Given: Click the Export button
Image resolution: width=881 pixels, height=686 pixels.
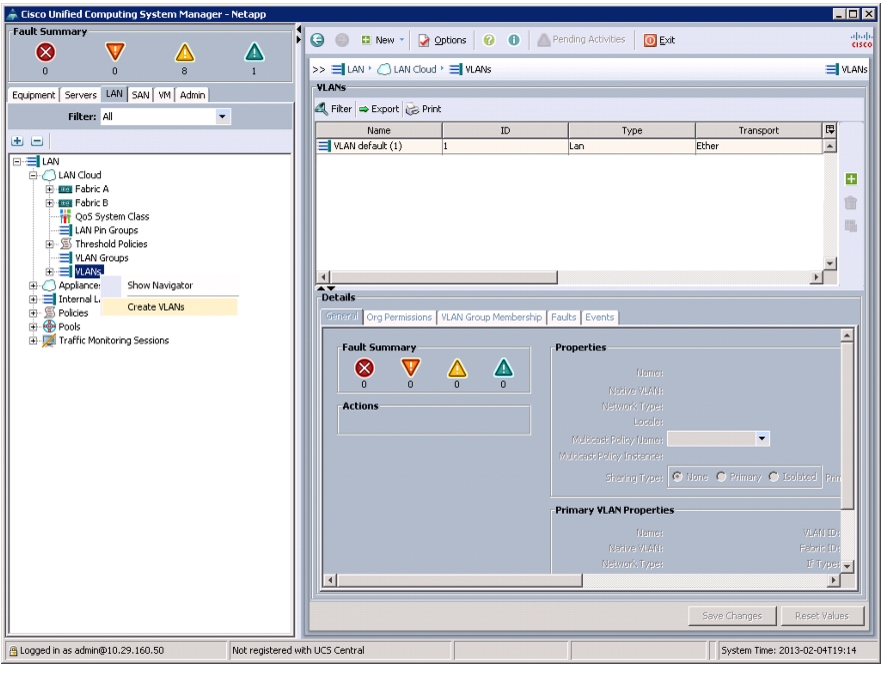Looking at the screenshot, I should point(379,109).
